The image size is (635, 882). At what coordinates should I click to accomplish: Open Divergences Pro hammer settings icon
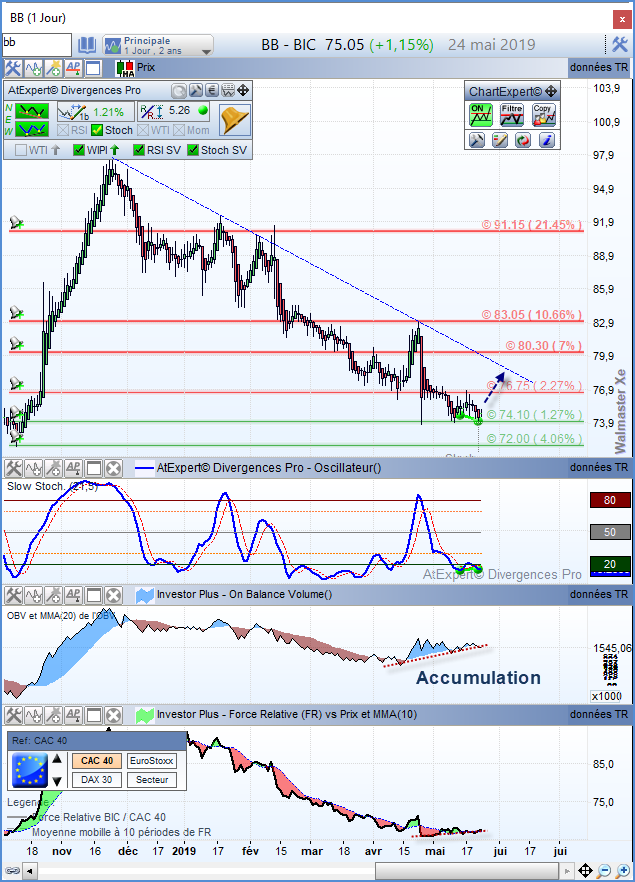click(x=195, y=91)
